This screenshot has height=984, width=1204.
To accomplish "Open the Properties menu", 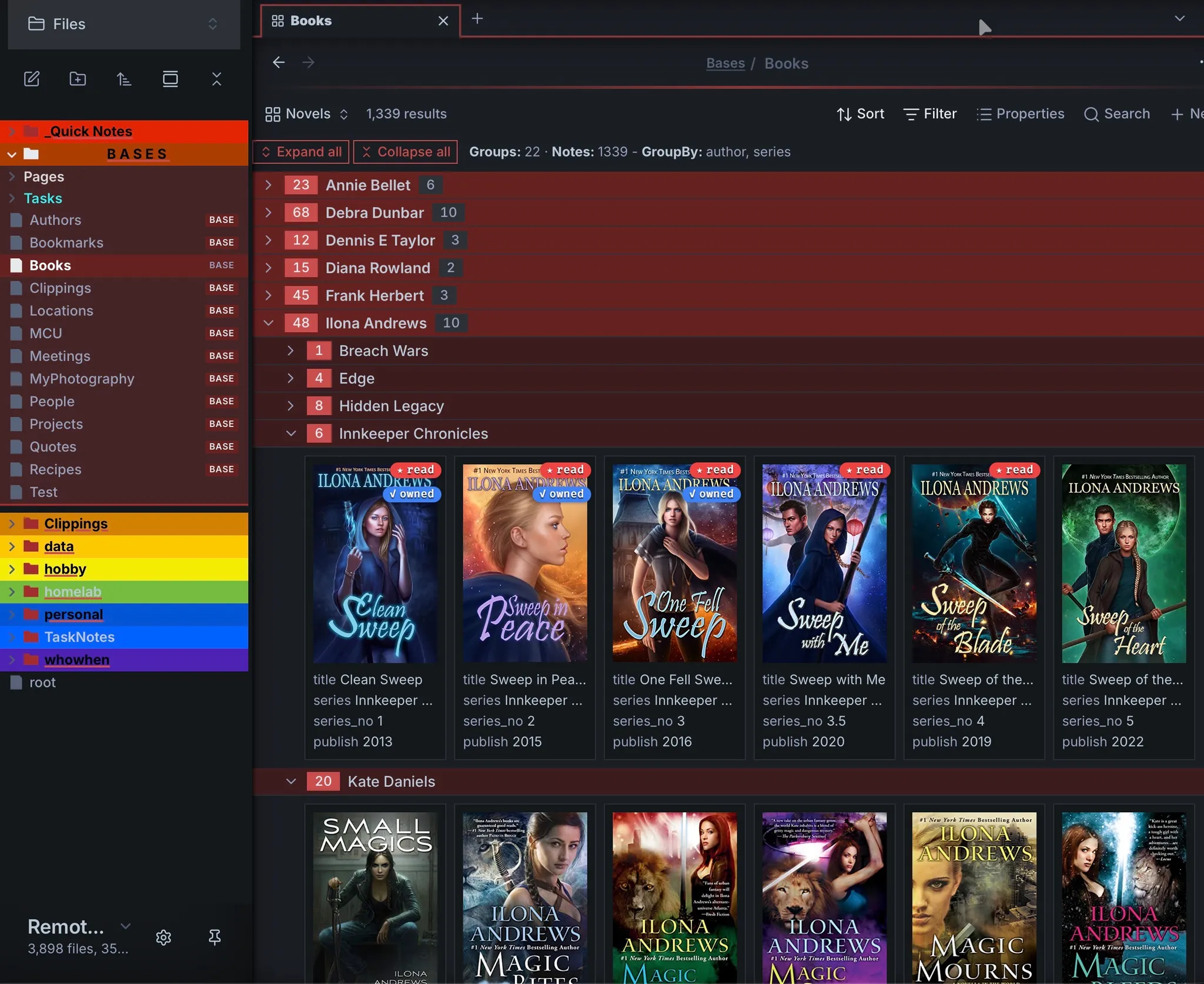I will [1020, 114].
